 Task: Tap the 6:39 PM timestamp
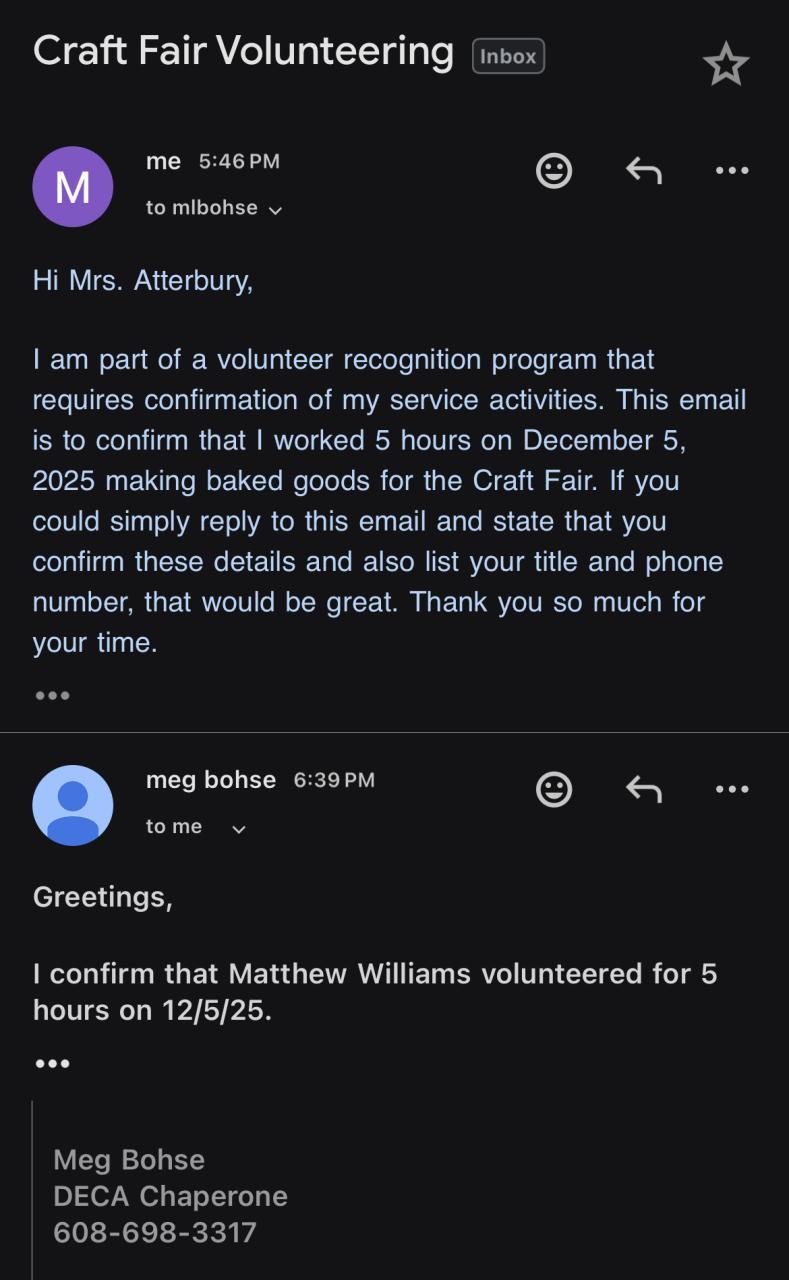pyautogui.click(x=334, y=780)
